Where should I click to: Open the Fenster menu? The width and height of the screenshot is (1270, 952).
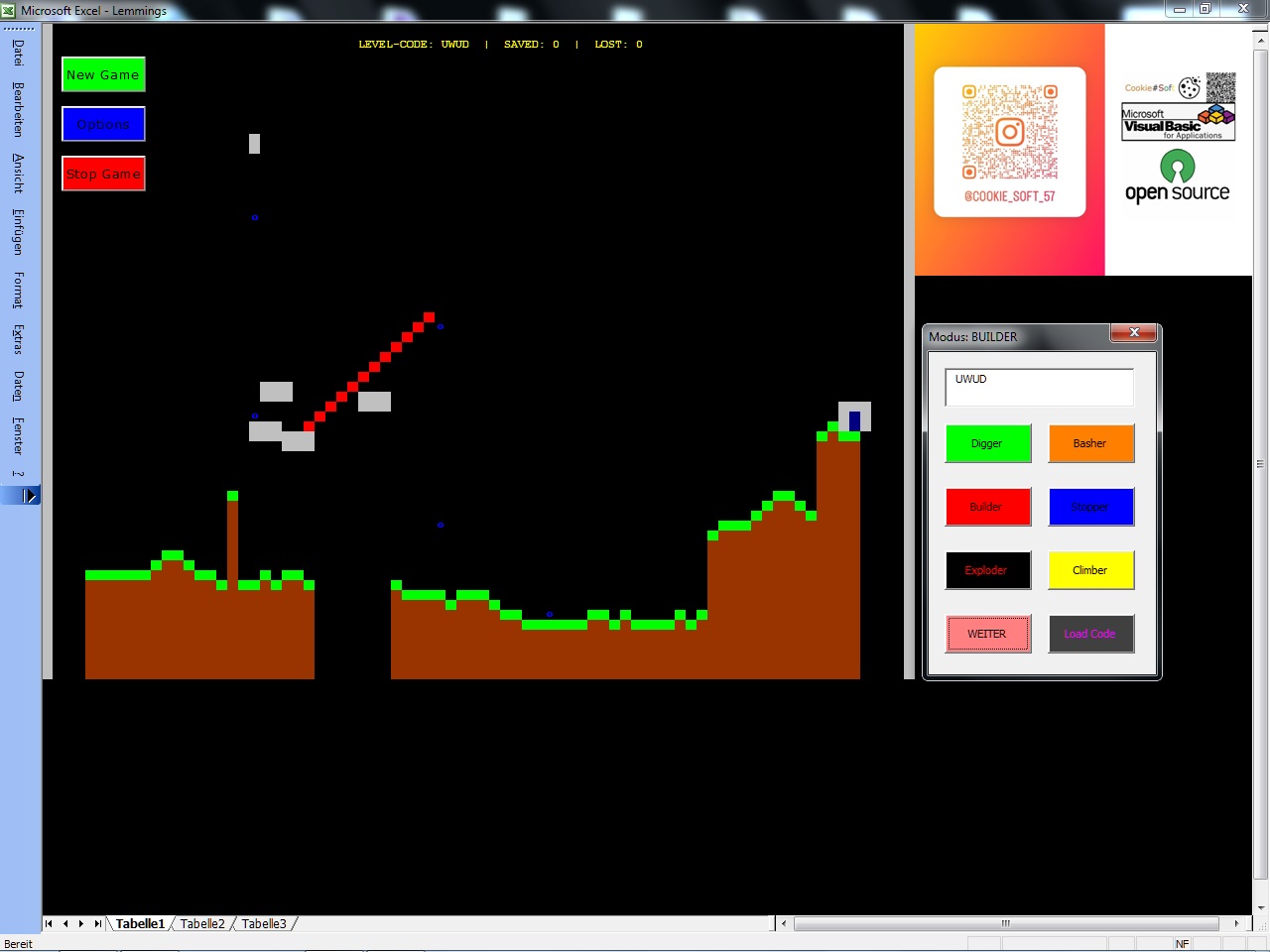point(18,435)
